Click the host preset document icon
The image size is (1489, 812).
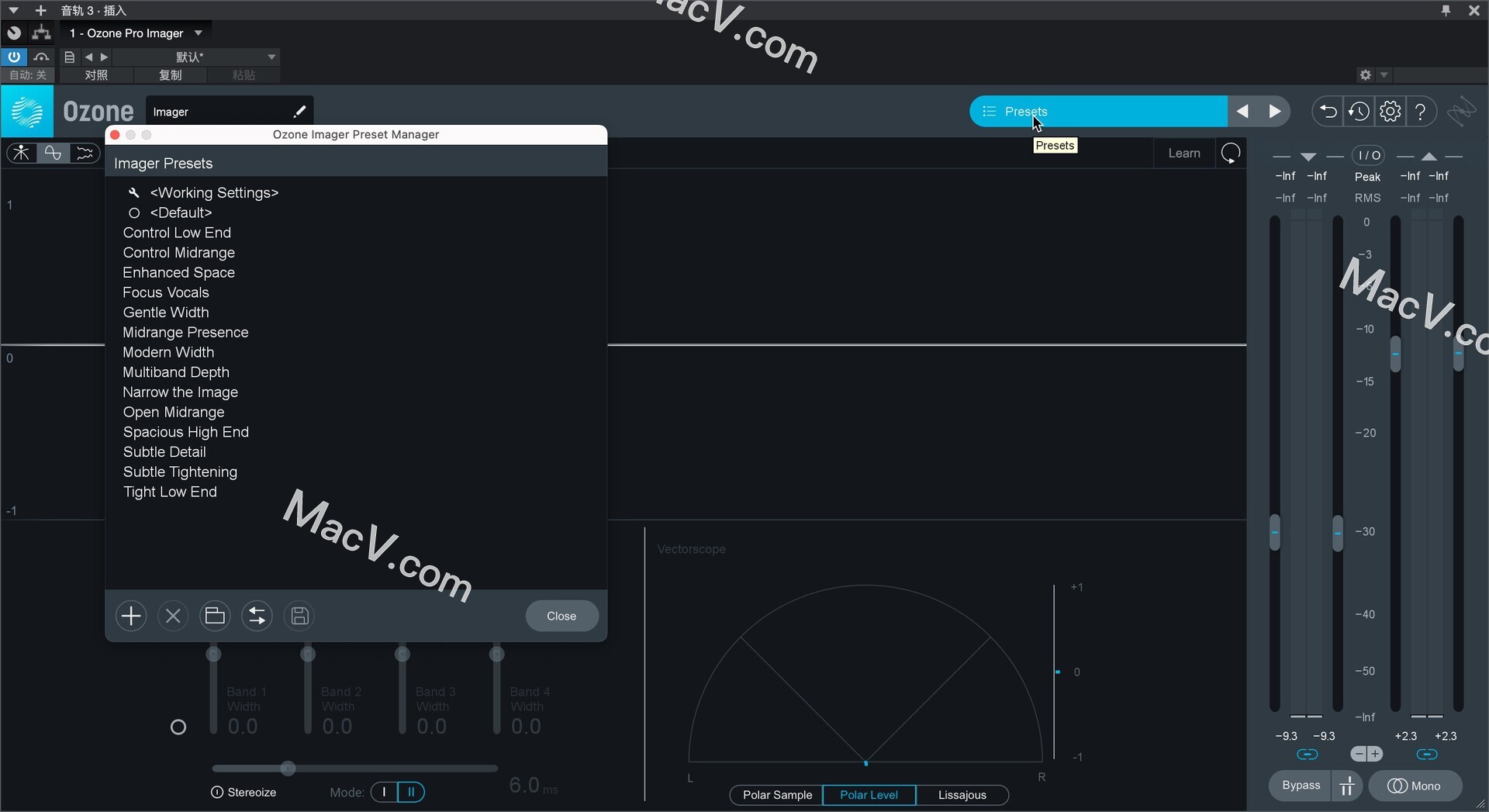(69, 57)
